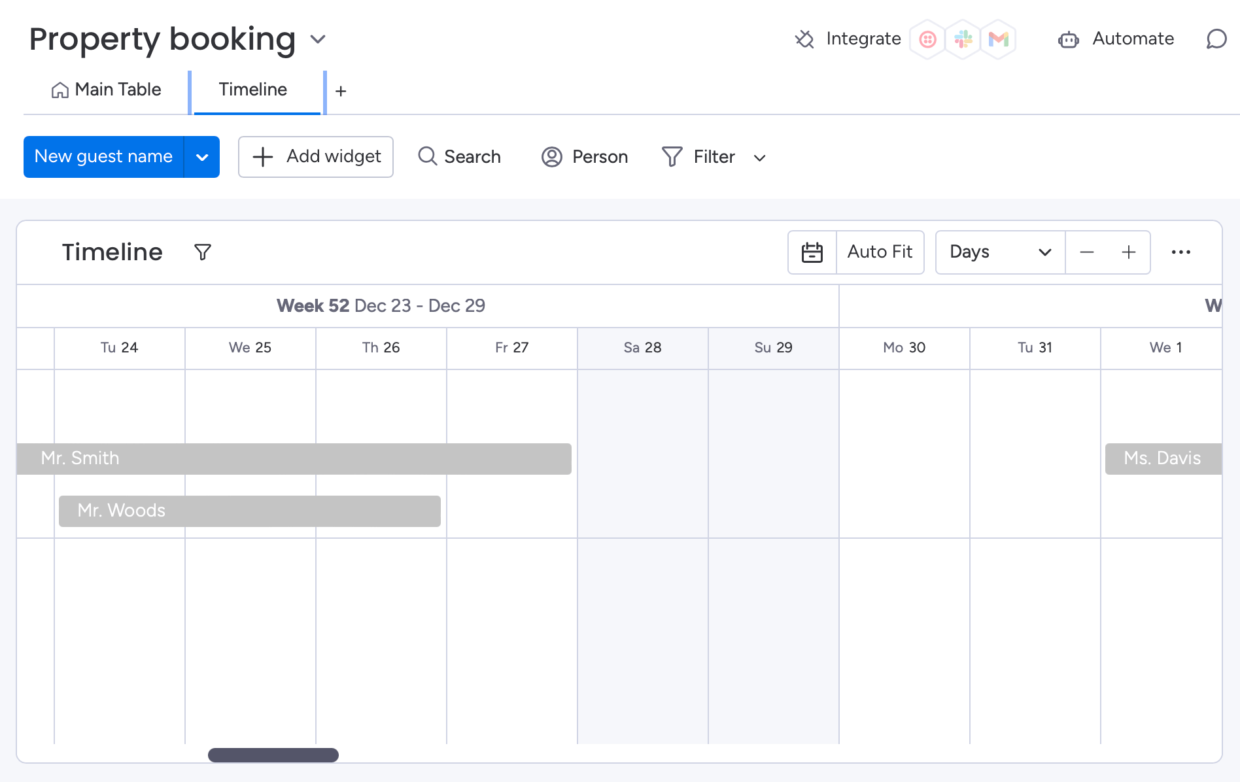Open the board menu via Property booking chevron
This screenshot has height=782, width=1240.
[x=317, y=39]
